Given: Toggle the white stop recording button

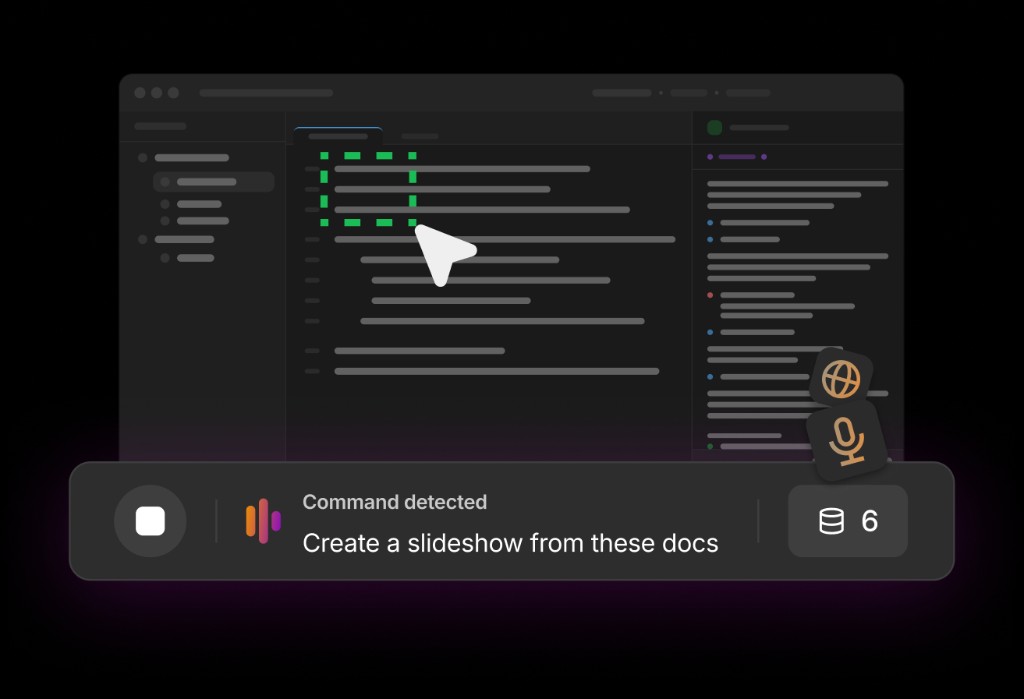Looking at the screenshot, I should [x=150, y=521].
